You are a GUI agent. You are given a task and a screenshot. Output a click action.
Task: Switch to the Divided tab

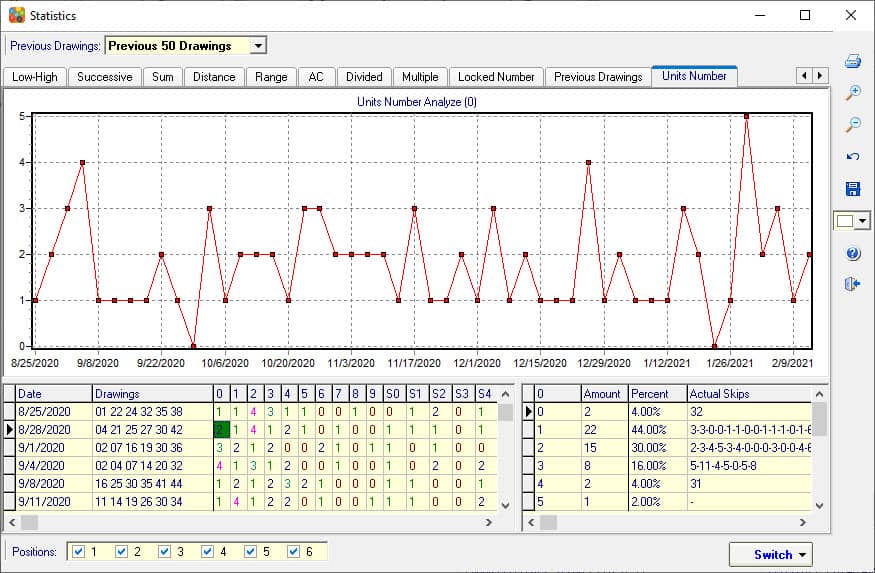click(364, 77)
